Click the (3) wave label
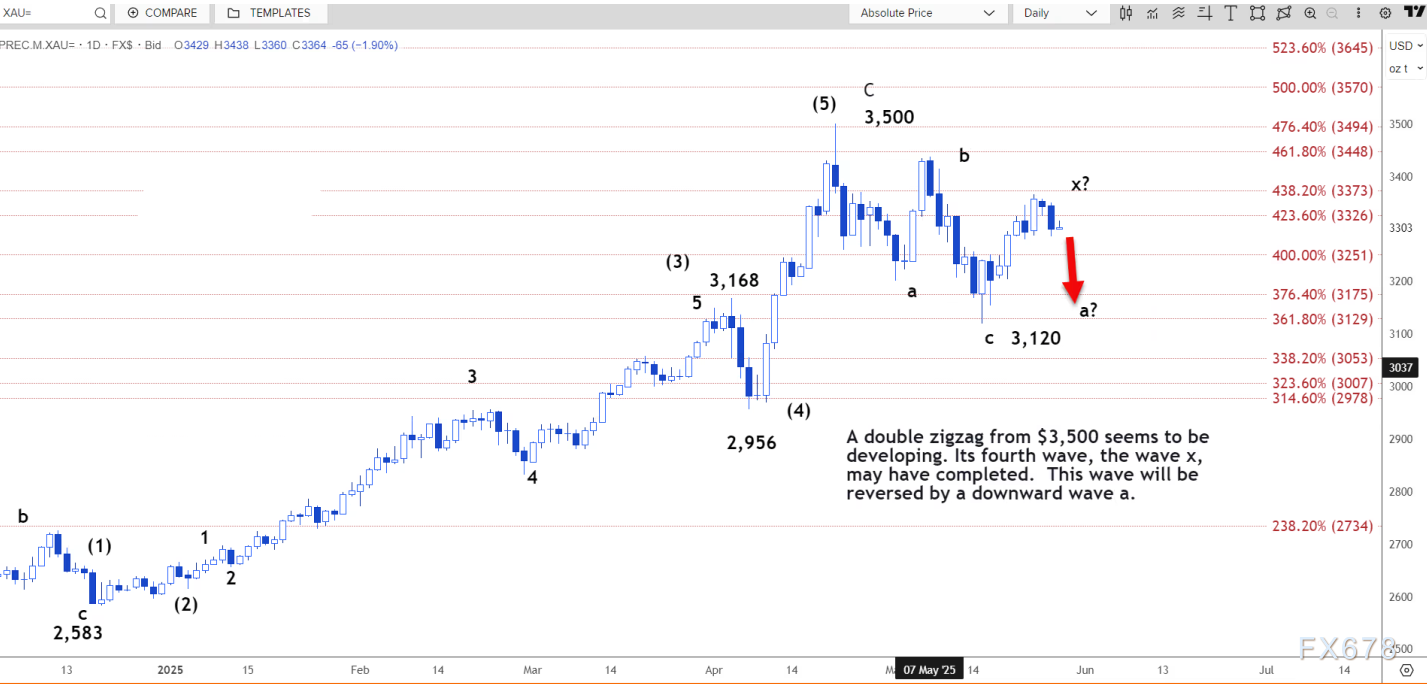Image resolution: width=1427 pixels, height=684 pixels. (678, 262)
